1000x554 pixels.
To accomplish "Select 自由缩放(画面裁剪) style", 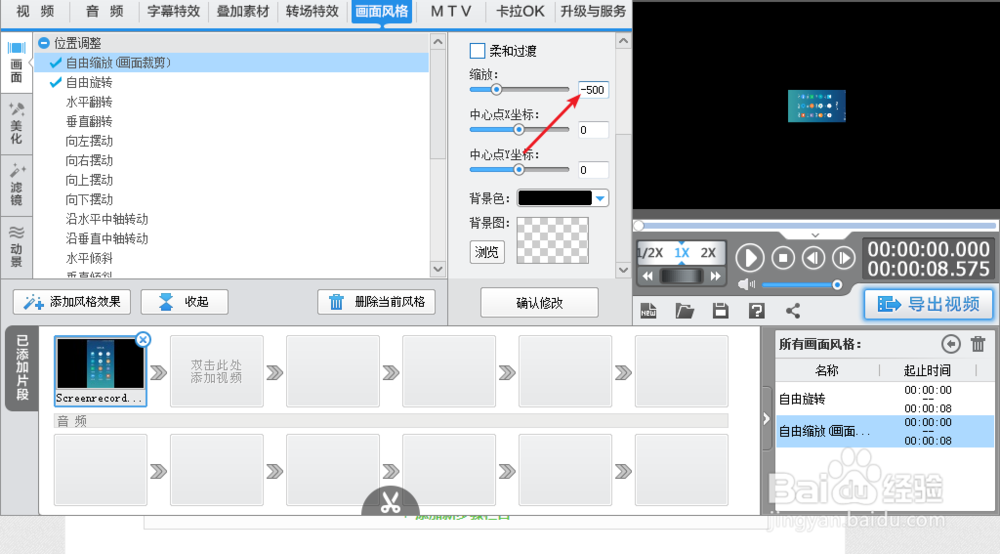I will [232, 62].
